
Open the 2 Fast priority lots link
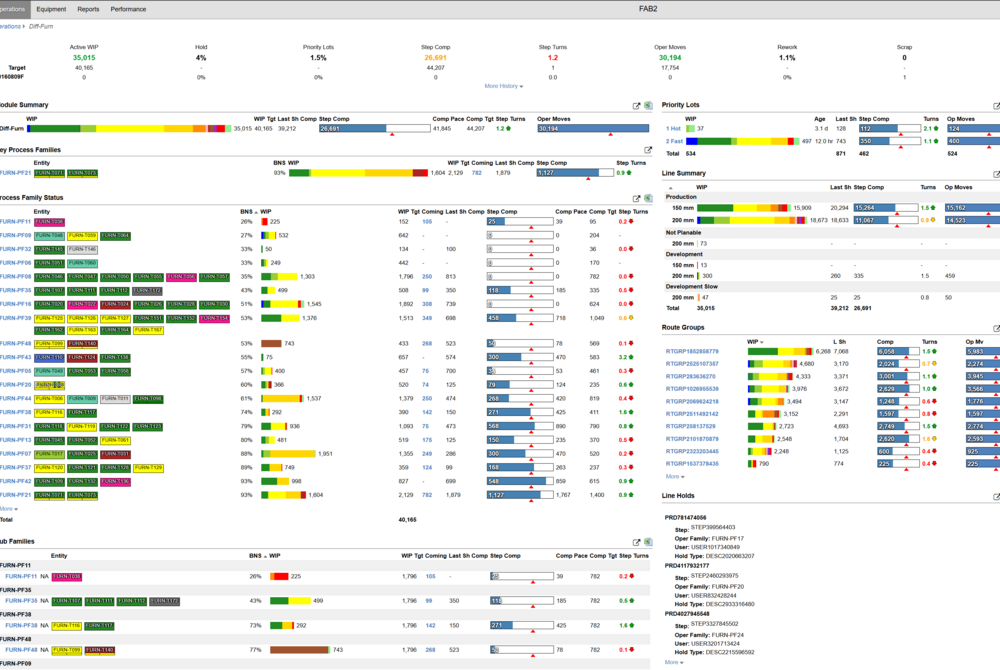[x=674, y=142]
